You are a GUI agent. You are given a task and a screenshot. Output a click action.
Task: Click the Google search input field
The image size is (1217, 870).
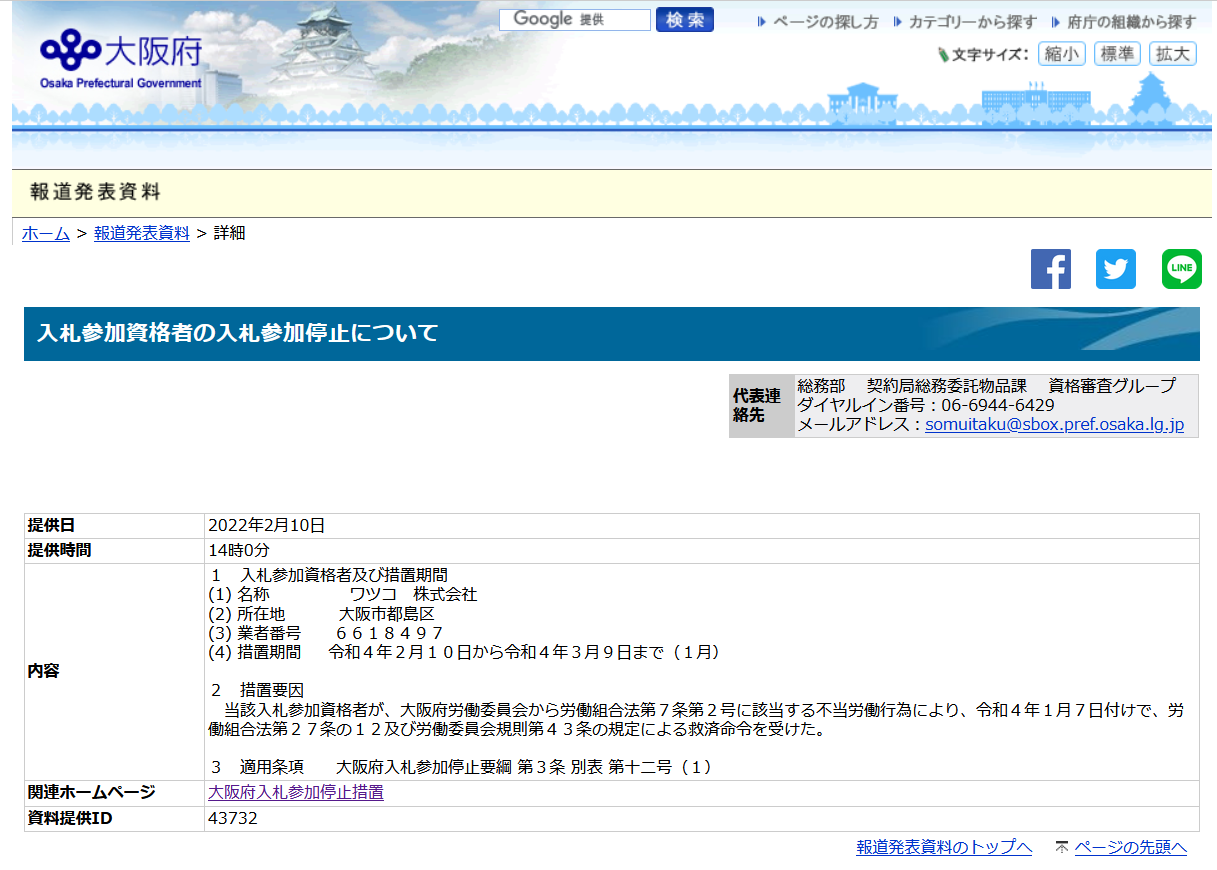575,20
